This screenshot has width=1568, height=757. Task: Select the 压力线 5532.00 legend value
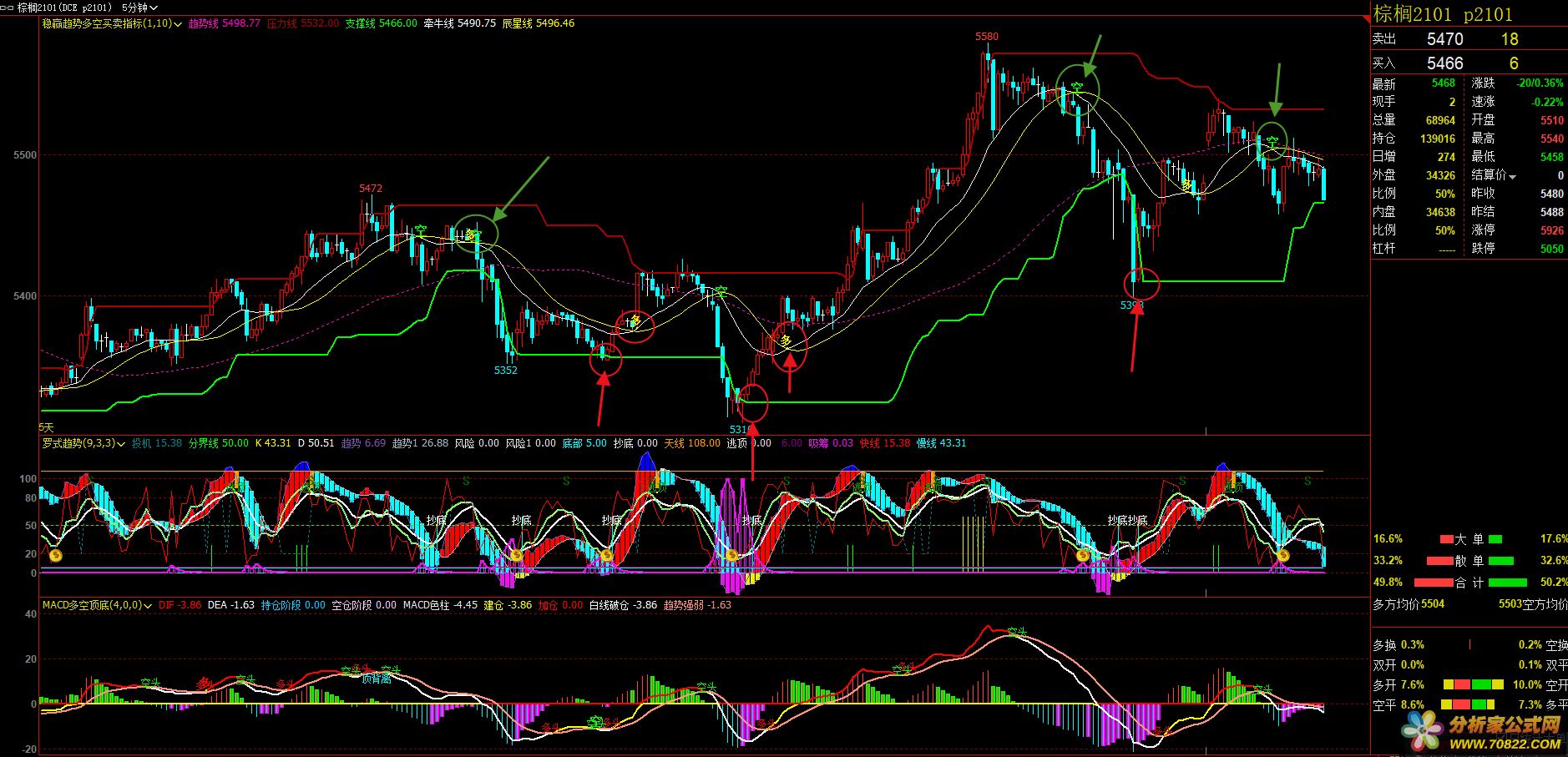tap(303, 23)
